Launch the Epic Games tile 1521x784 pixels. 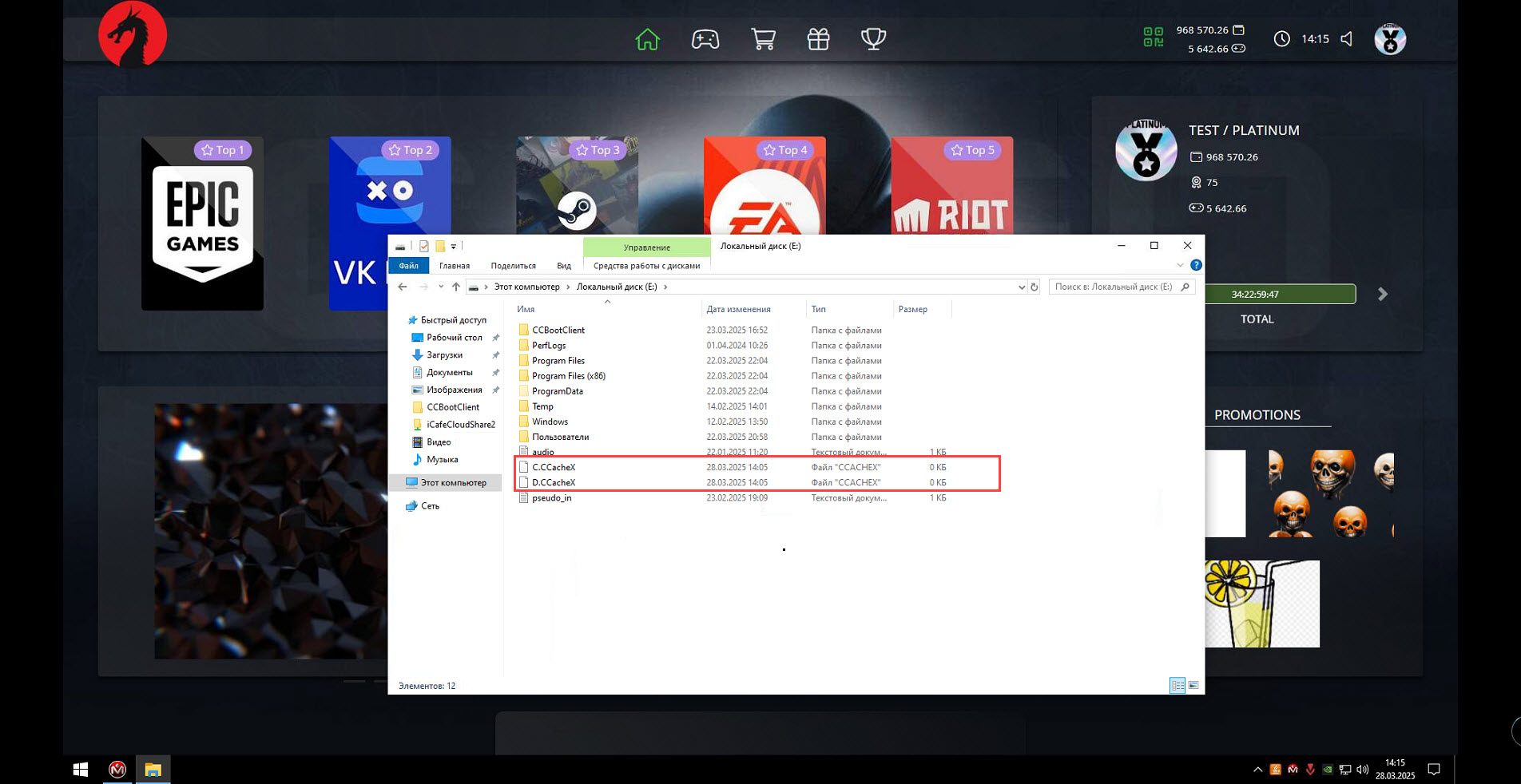[202, 224]
